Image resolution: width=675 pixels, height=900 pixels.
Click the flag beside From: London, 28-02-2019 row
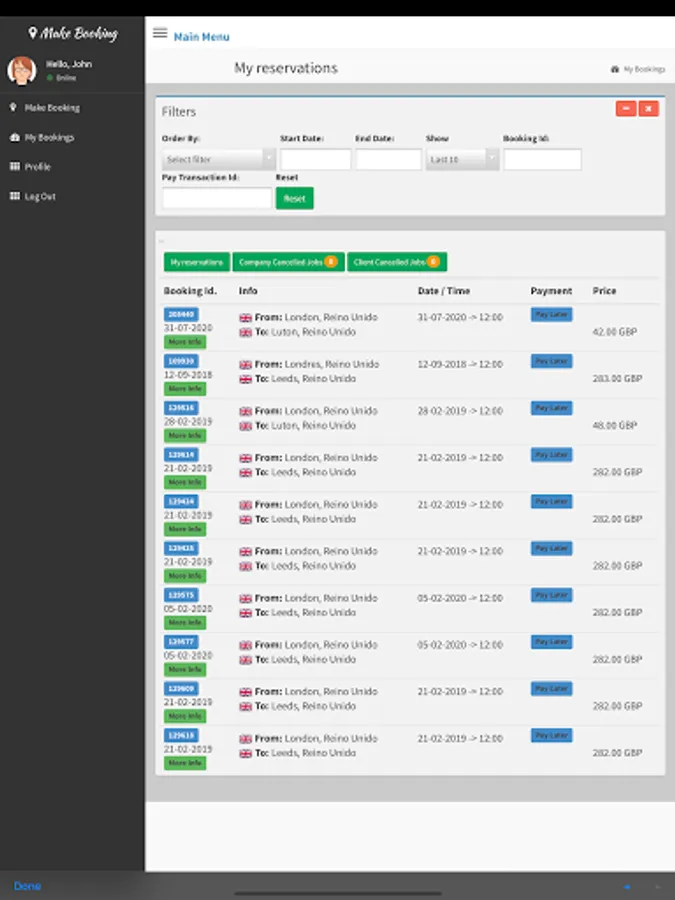coord(246,411)
